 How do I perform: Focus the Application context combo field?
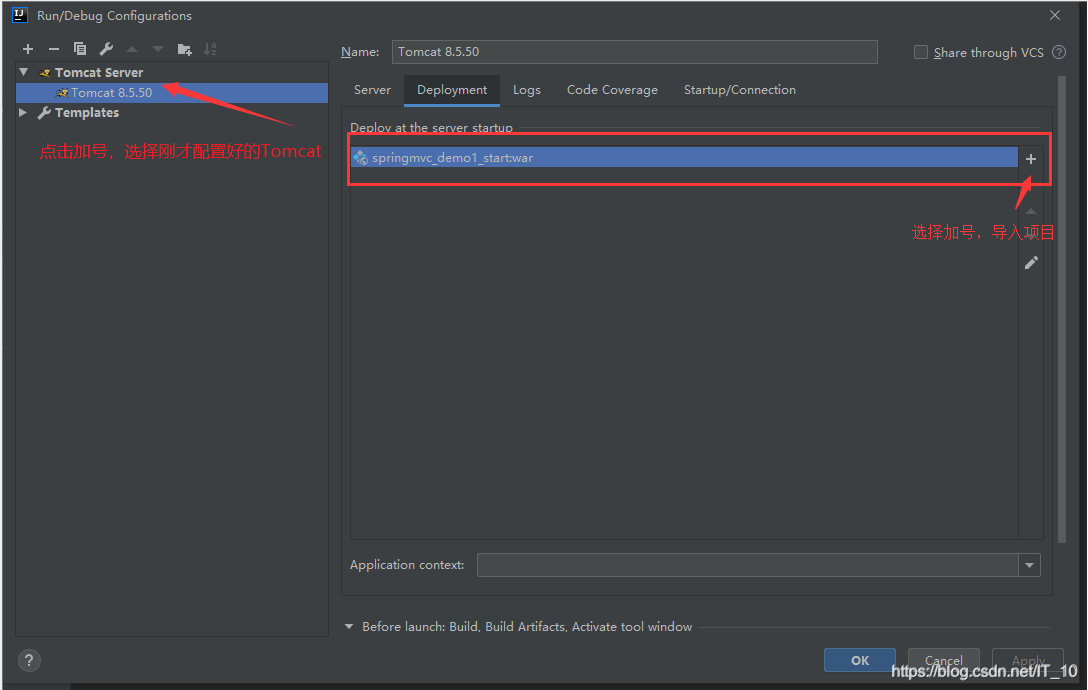(748, 565)
